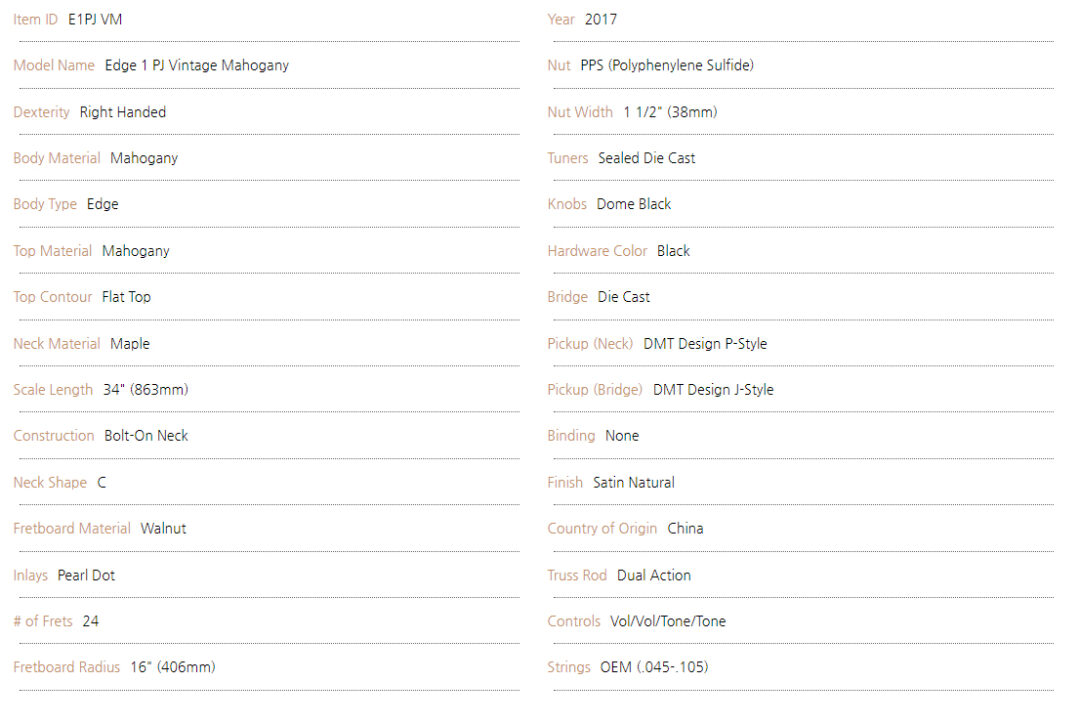The height and width of the screenshot is (725, 1080).
Task: Select 'Die Cast' in the Bridge row
Action: coord(624,297)
